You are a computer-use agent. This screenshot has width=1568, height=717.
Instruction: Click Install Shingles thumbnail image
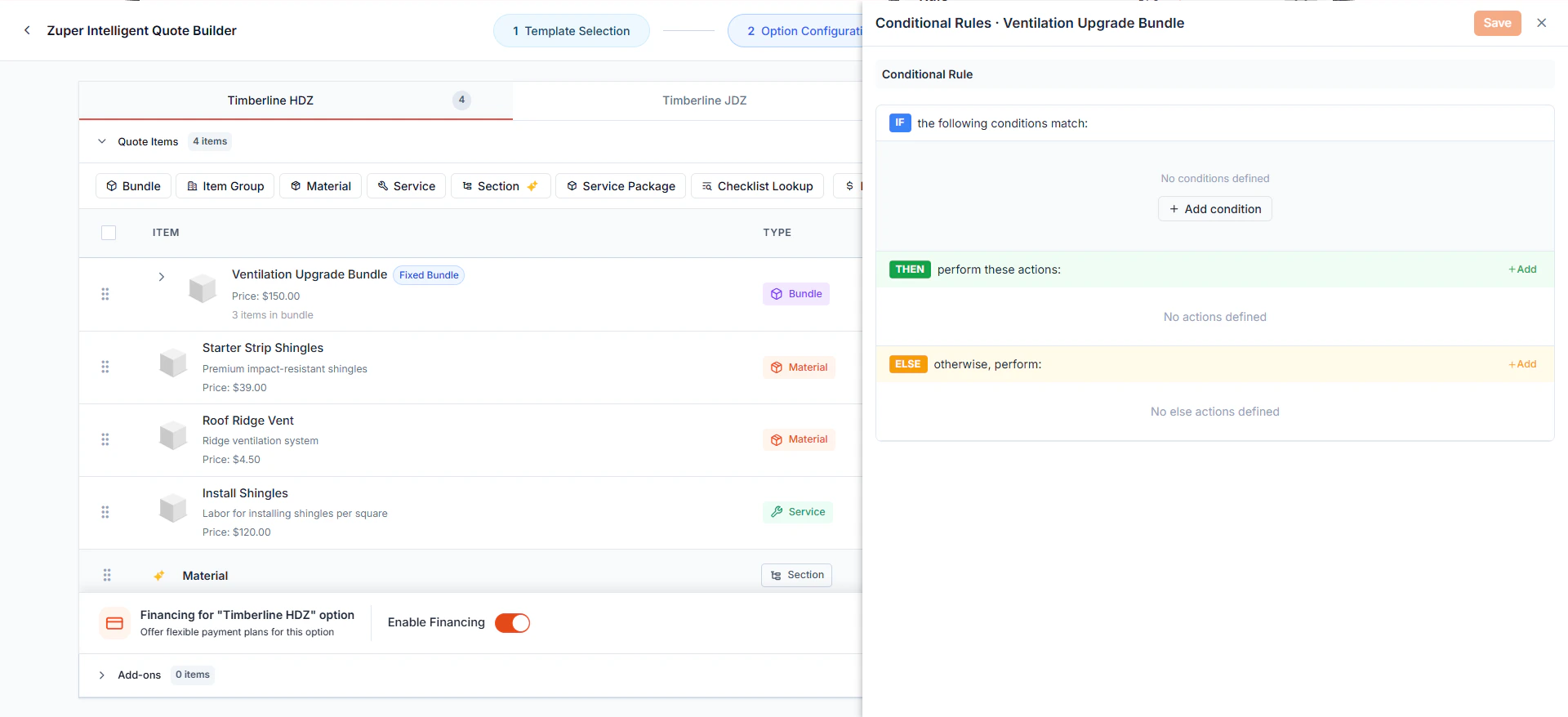pos(173,507)
